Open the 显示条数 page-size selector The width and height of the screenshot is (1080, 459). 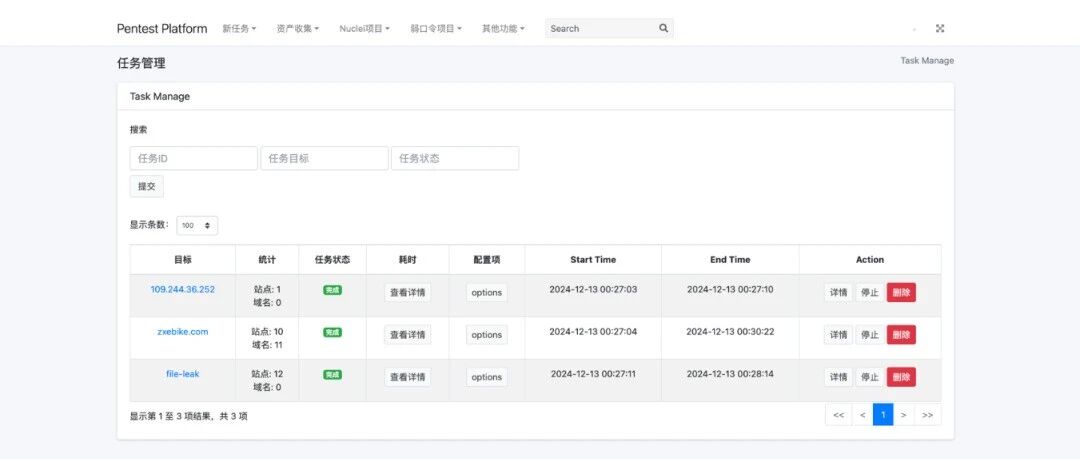tap(197, 225)
